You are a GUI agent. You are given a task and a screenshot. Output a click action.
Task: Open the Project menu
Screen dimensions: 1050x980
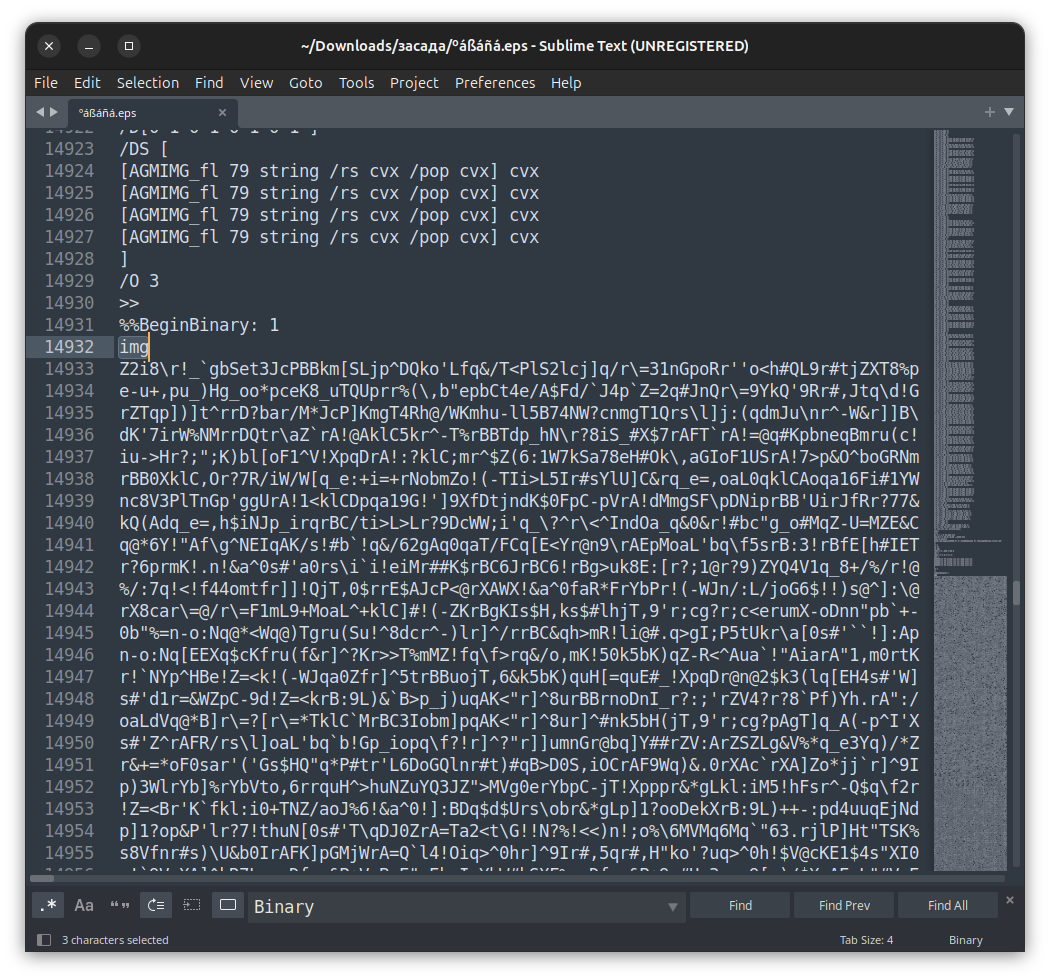coord(414,83)
